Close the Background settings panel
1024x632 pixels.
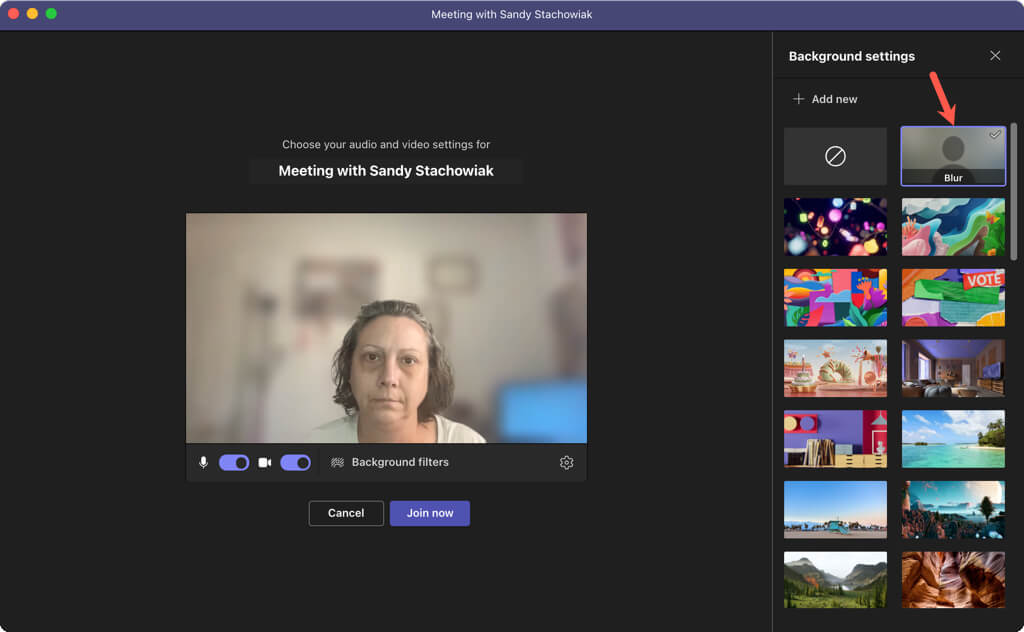(995, 56)
